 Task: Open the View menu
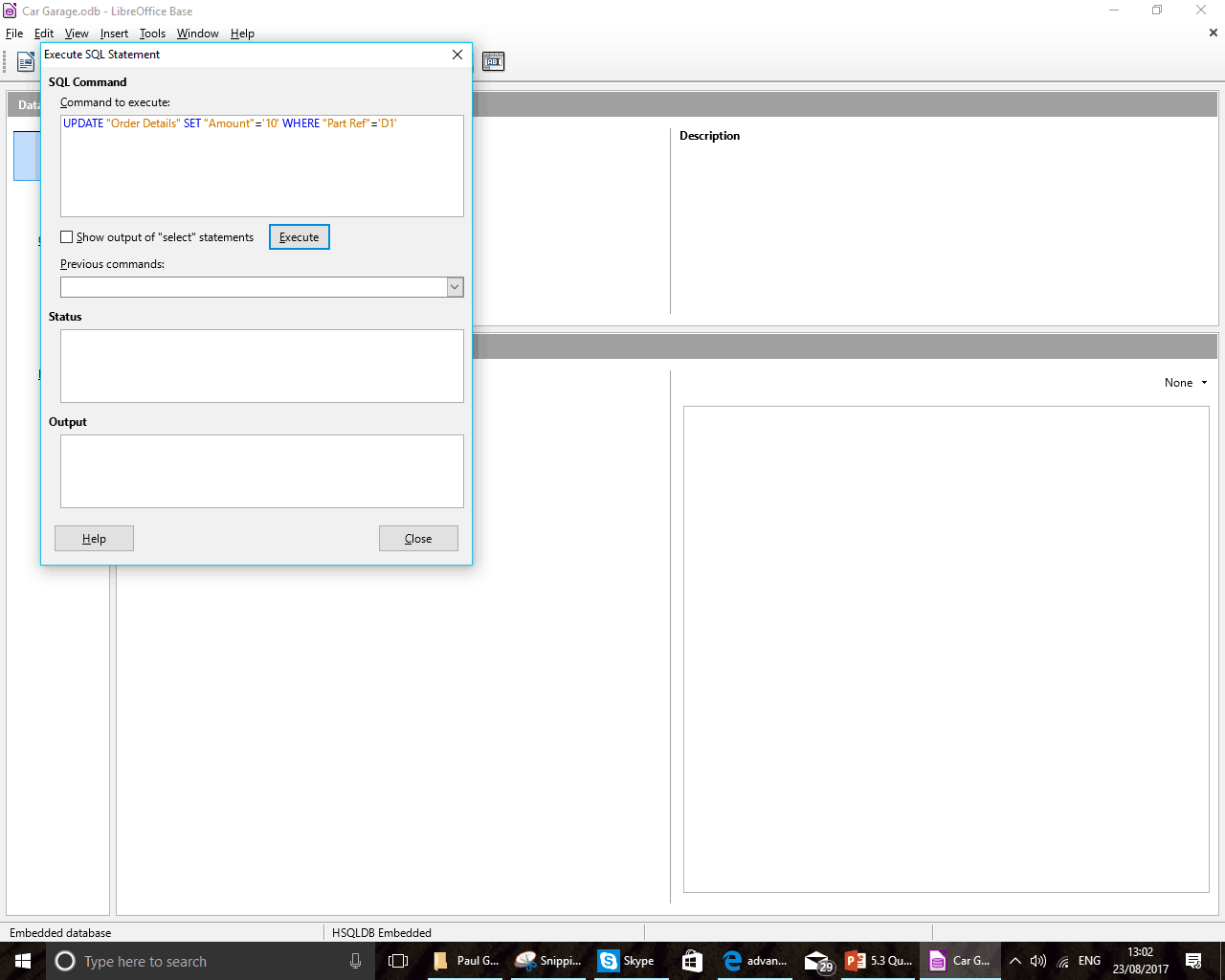(77, 33)
